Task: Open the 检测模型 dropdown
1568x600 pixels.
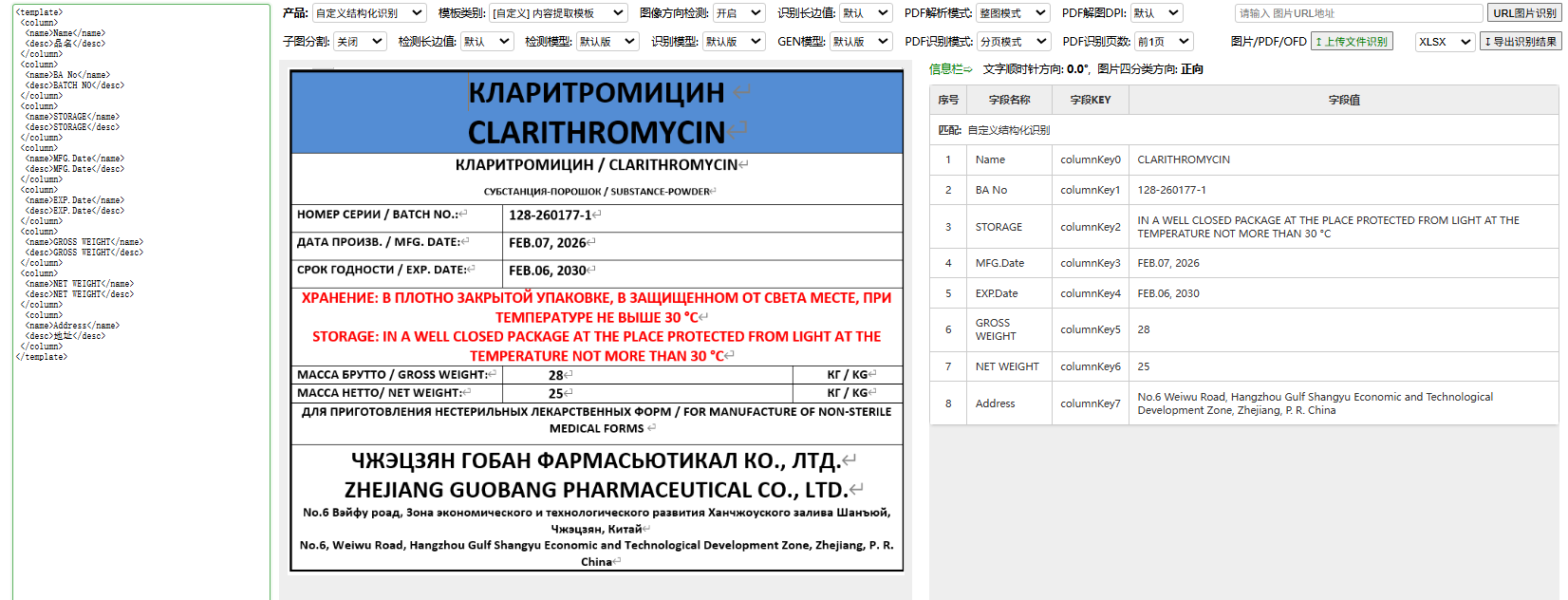Action: (607, 42)
